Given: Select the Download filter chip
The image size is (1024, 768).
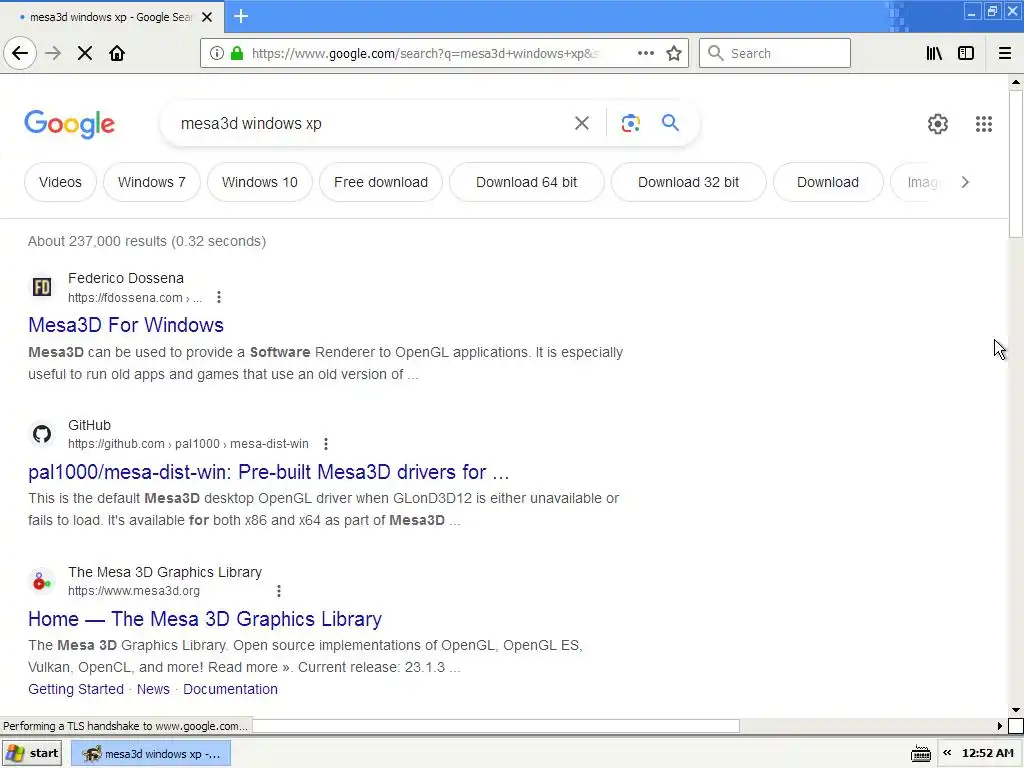Looking at the screenshot, I should point(827,182).
